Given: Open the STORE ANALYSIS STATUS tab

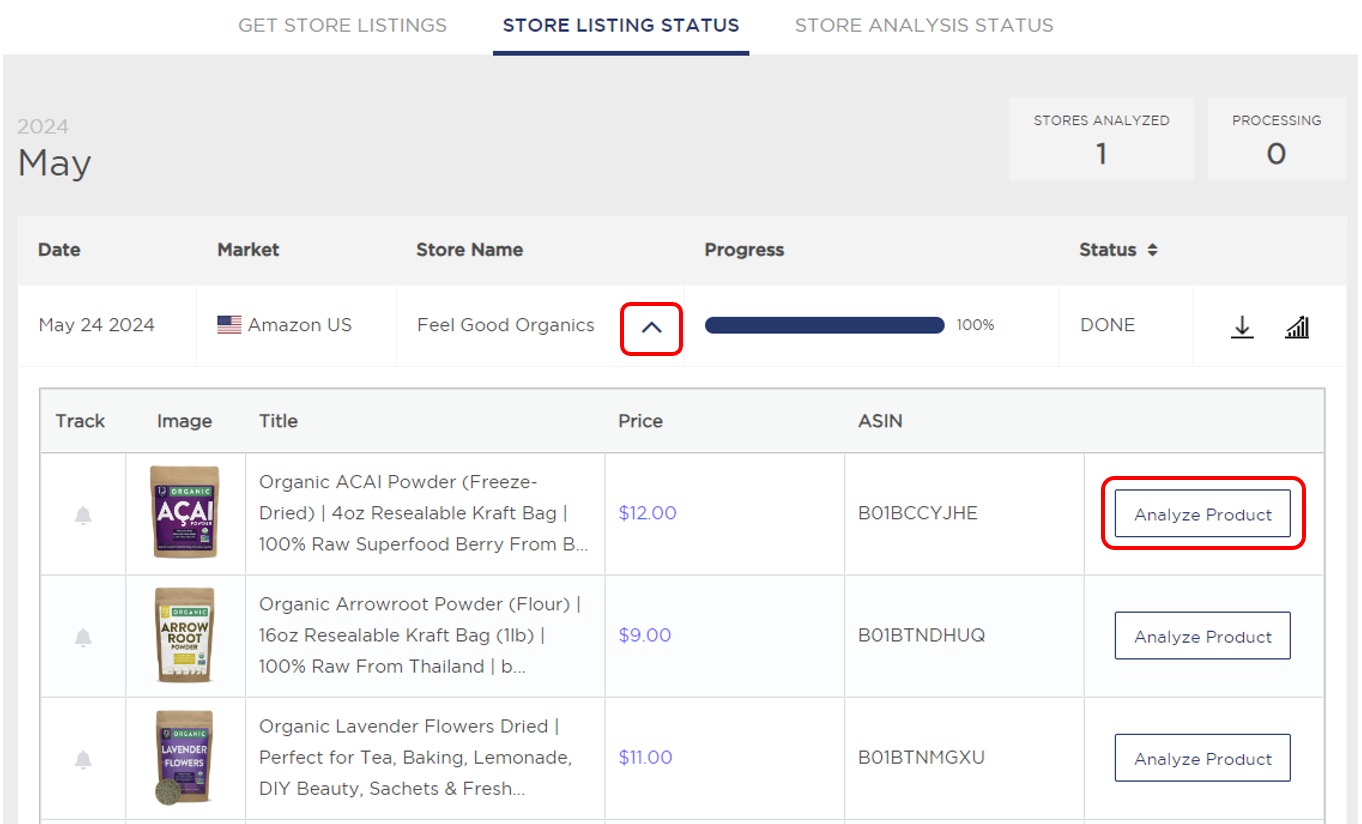Looking at the screenshot, I should (x=924, y=25).
